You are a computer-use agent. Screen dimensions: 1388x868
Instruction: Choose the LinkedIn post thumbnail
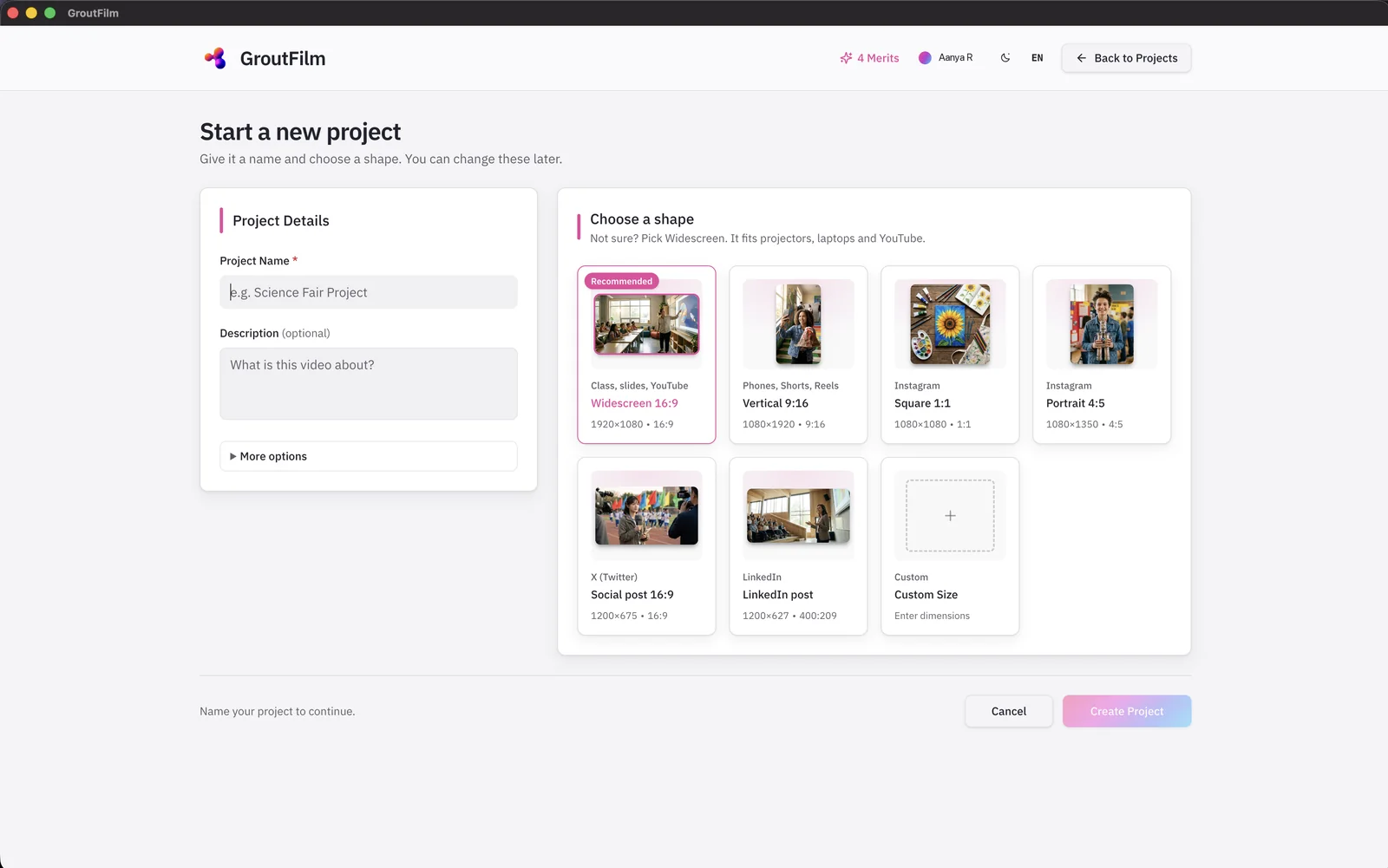[798, 516]
